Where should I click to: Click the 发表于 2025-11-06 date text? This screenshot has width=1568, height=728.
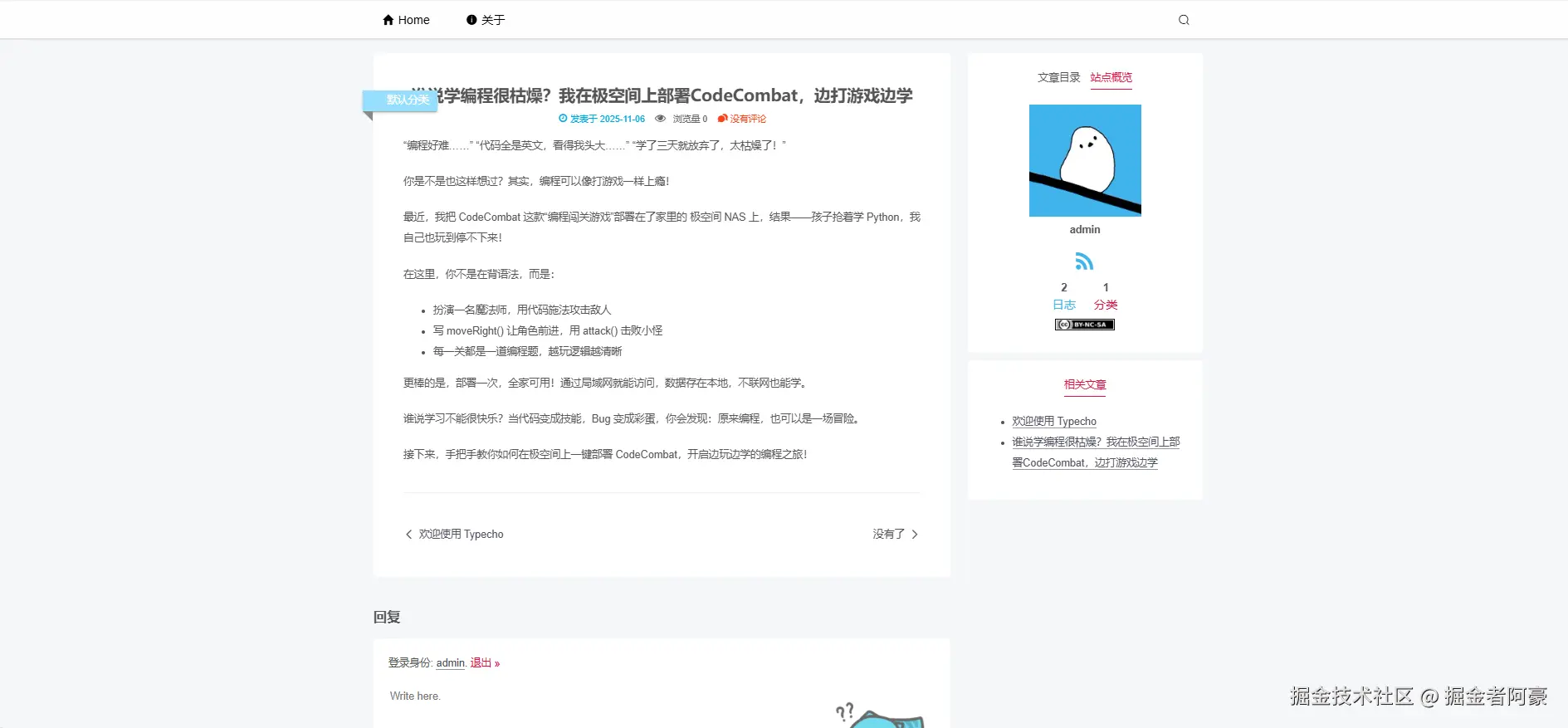click(x=608, y=119)
